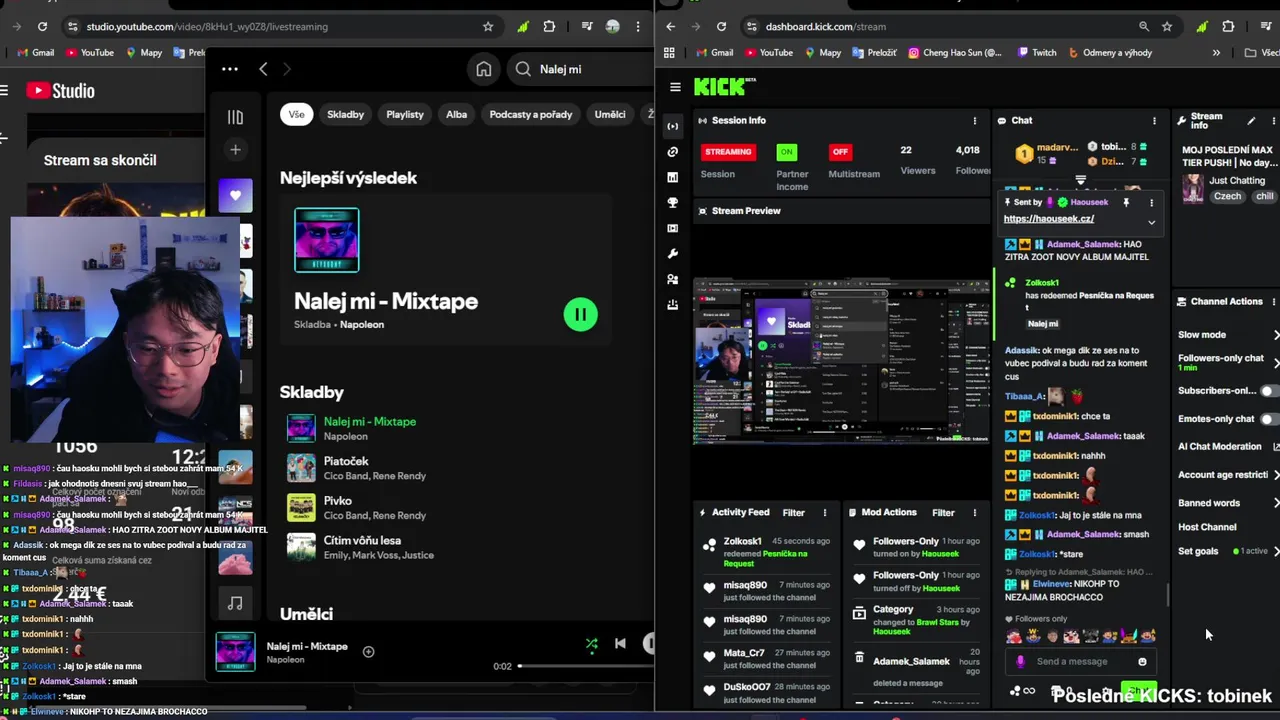The image size is (1280, 720).
Task: Bookmark dashboard.kick.com page with star icon
Action: click(1167, 27)
